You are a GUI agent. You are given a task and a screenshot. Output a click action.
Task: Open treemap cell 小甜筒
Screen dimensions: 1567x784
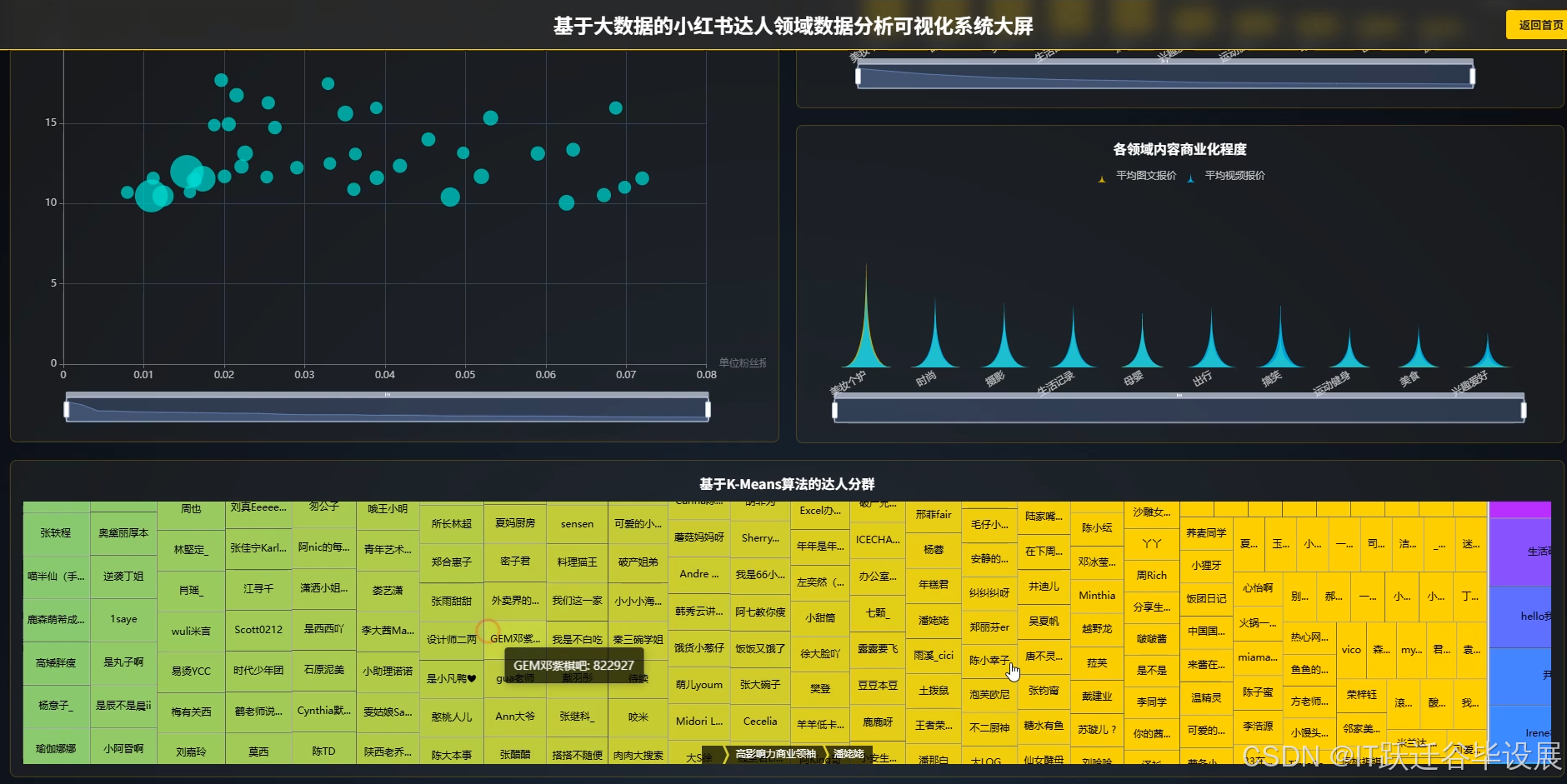click(x=820, y=618)
